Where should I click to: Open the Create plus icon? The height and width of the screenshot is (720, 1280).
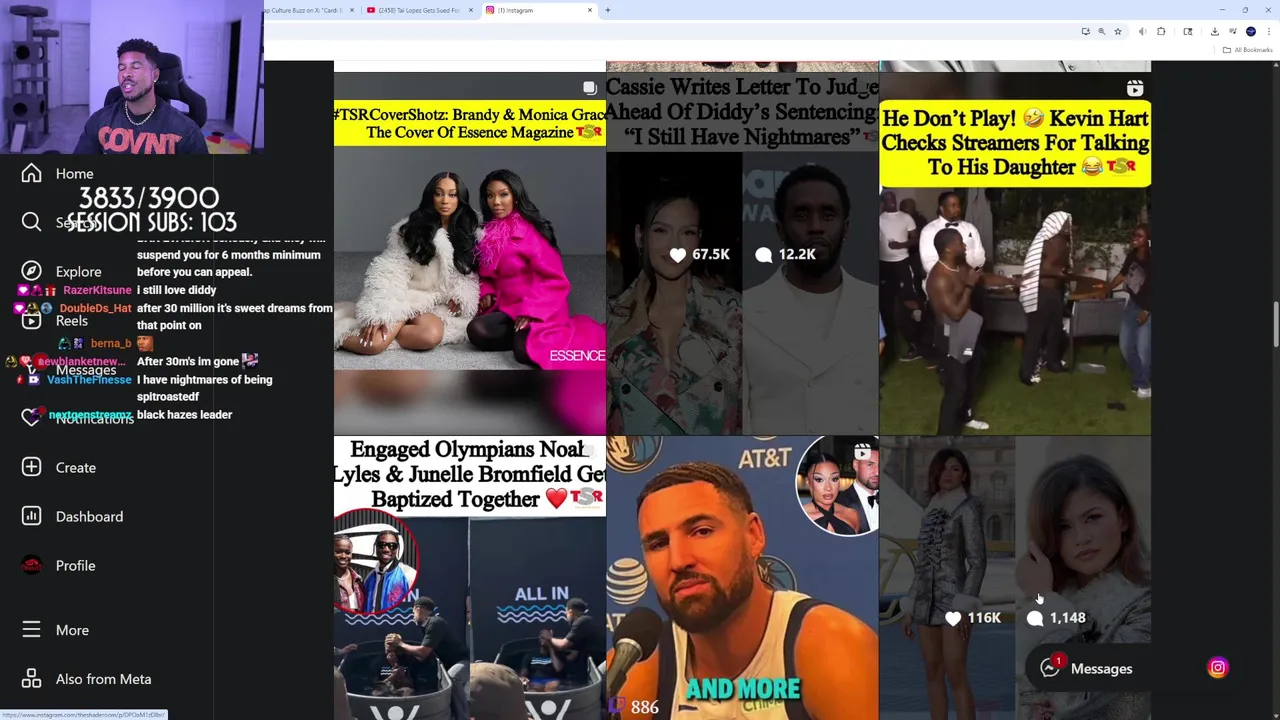[x=31, y=467]
